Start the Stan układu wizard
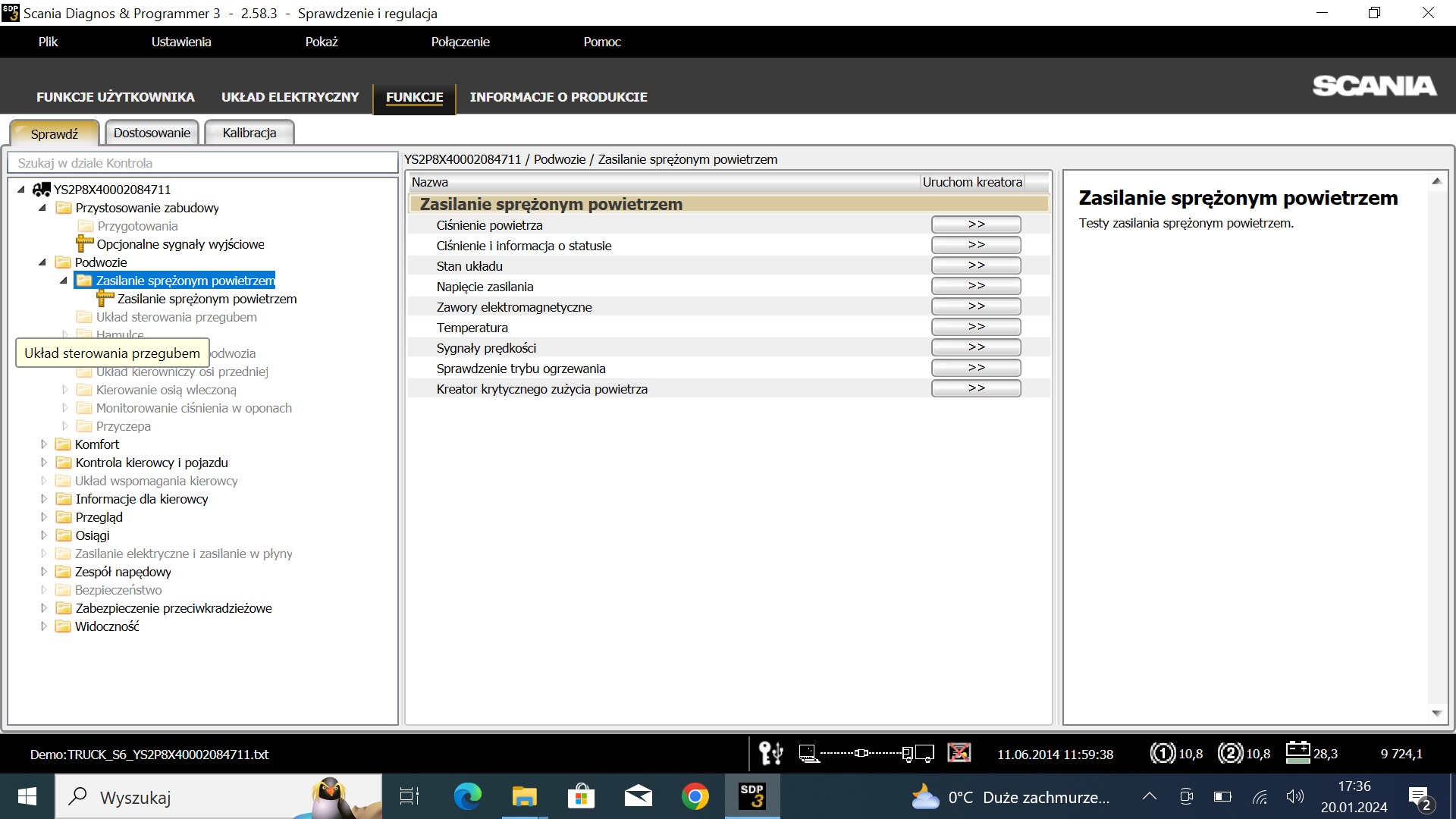 click(x=976, y=265)
